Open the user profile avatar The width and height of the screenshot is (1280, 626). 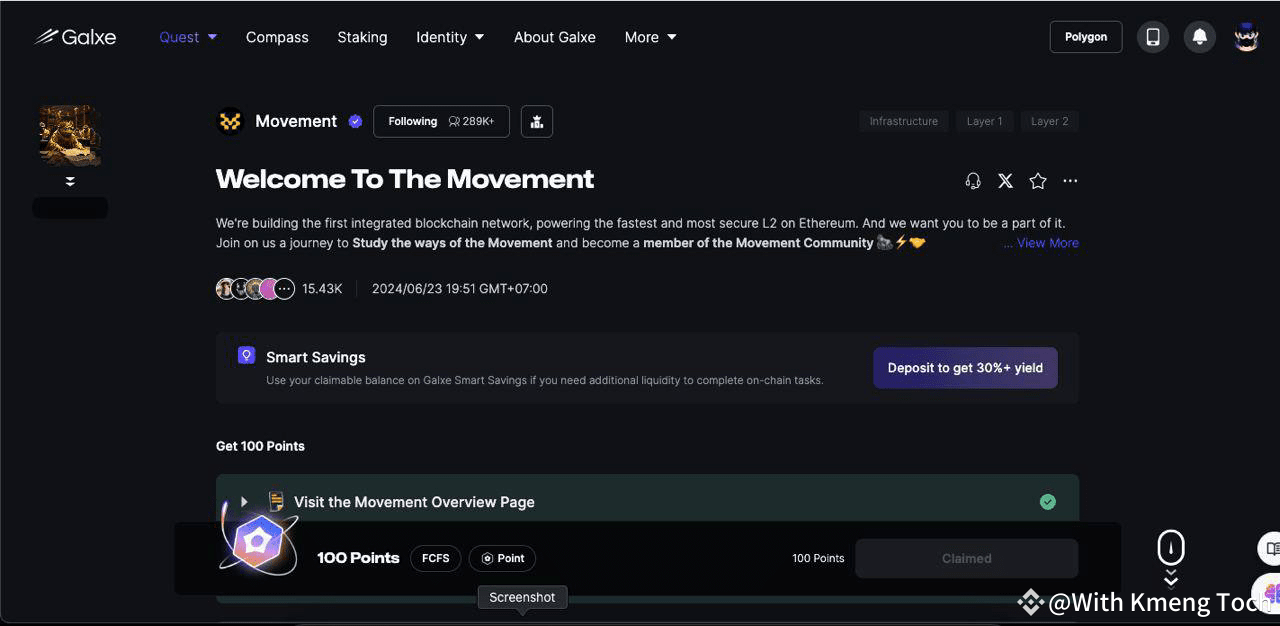tap(1246, 37)
